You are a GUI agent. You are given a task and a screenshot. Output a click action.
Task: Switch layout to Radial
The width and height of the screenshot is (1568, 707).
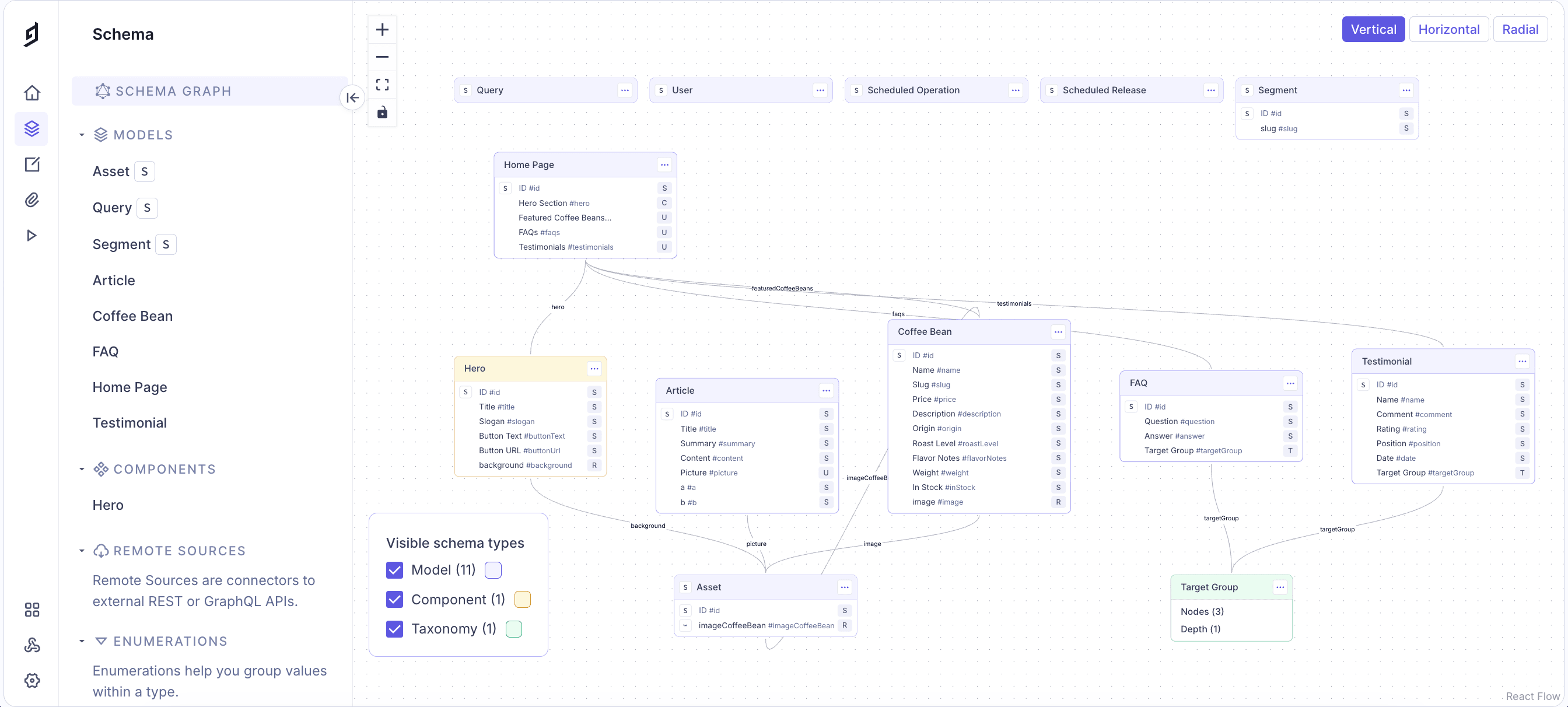click(x=1520, y=29)
